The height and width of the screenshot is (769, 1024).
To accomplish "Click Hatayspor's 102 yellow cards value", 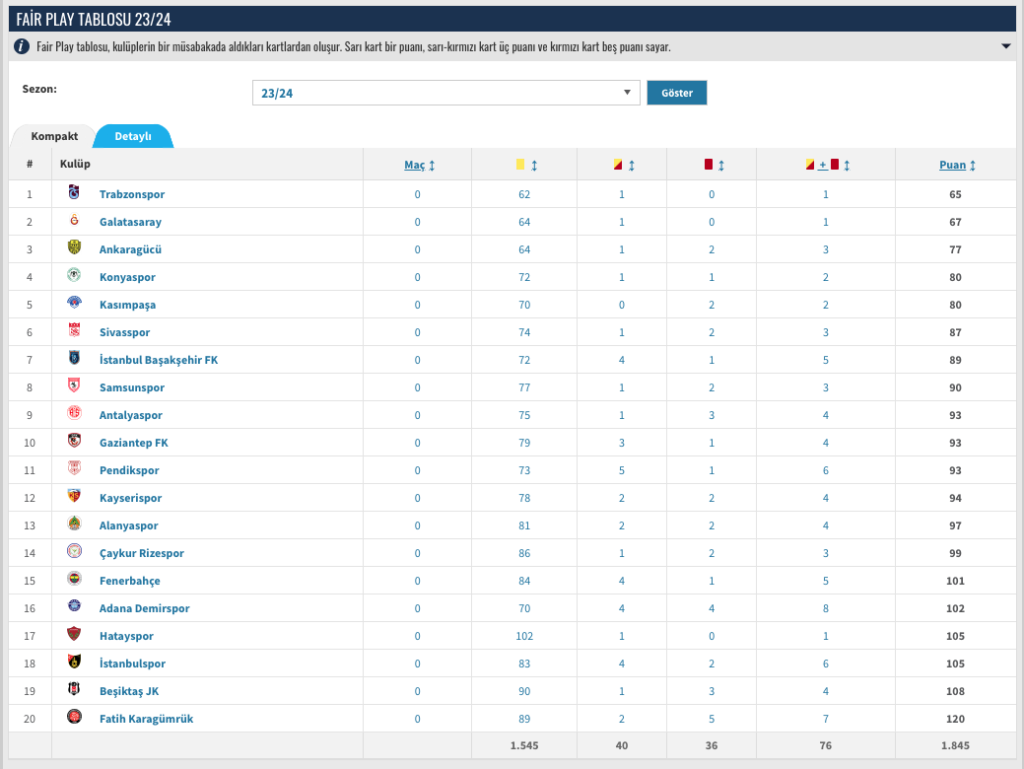I will click(x=524, y=636).
